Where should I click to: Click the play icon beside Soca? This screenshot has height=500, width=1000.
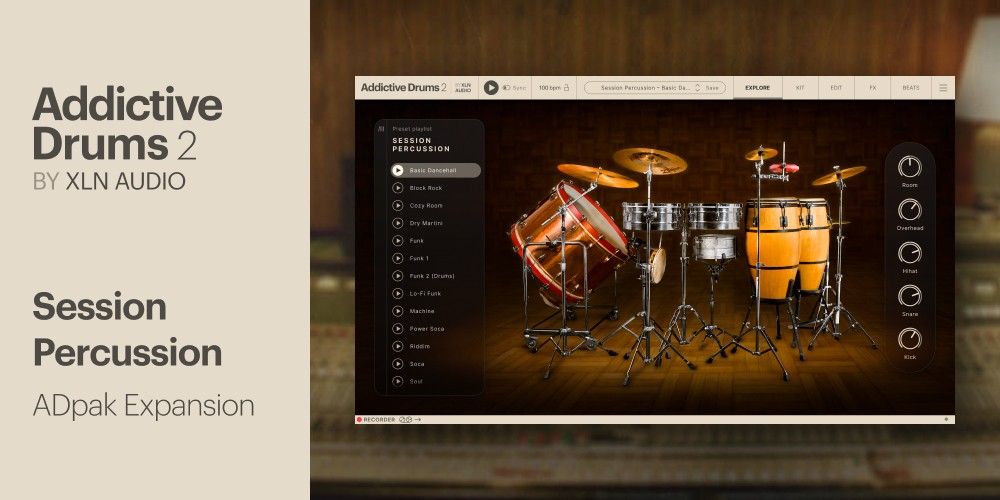coord(397,364)
